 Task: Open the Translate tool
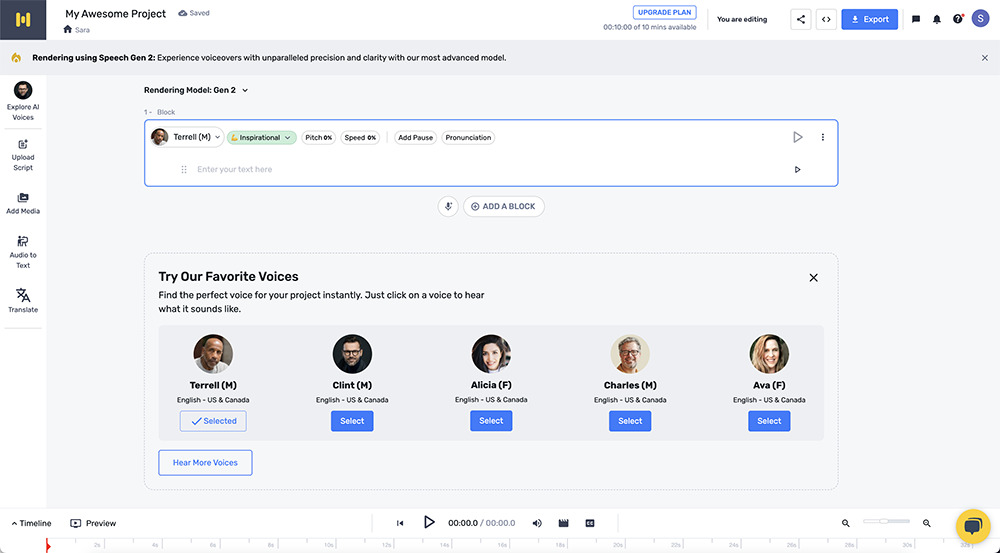coord(23,300)
